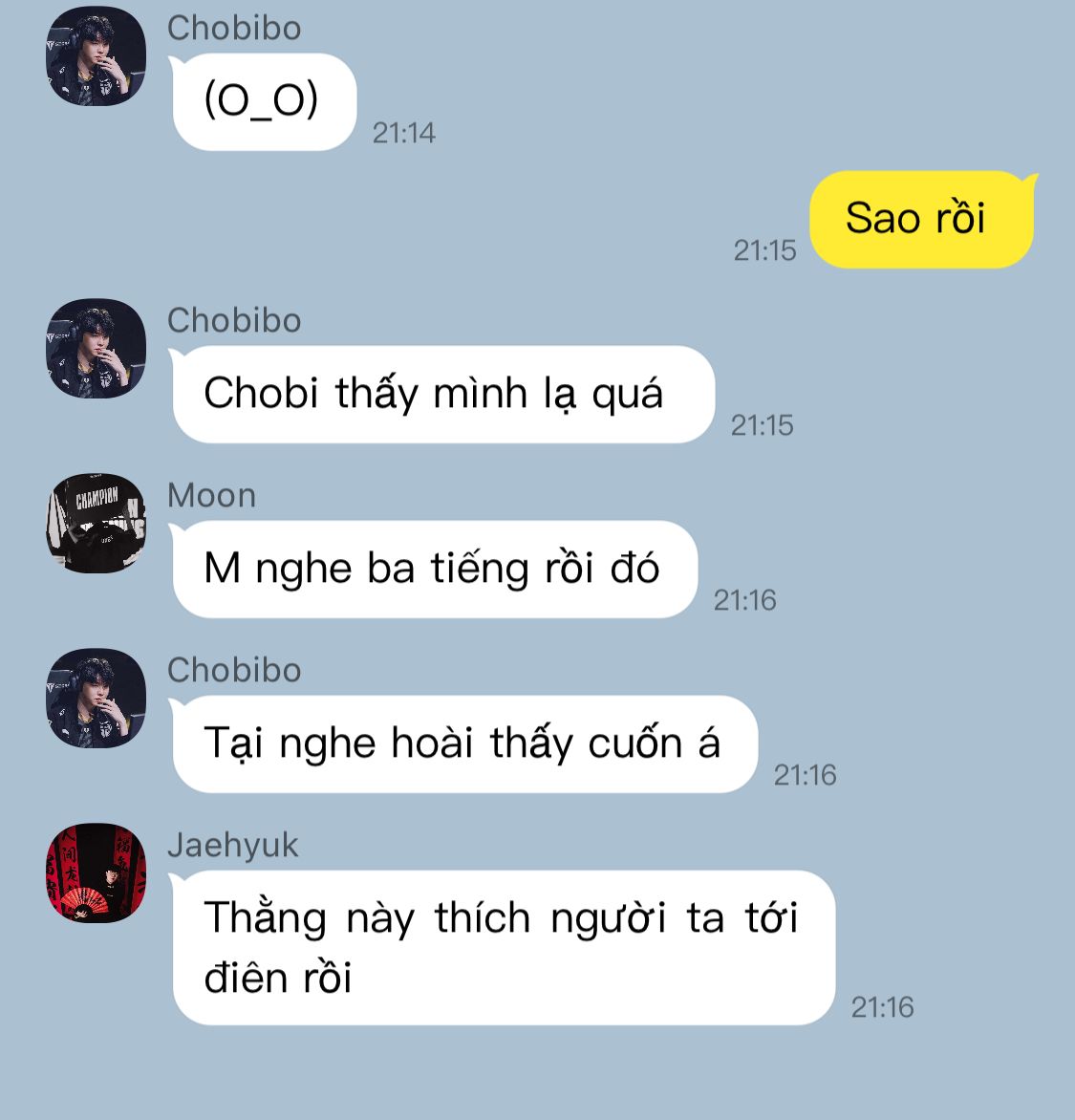
Task: Tap Jaehyuk's "Thằng này thích người ta" message
Action: point(502,947)
